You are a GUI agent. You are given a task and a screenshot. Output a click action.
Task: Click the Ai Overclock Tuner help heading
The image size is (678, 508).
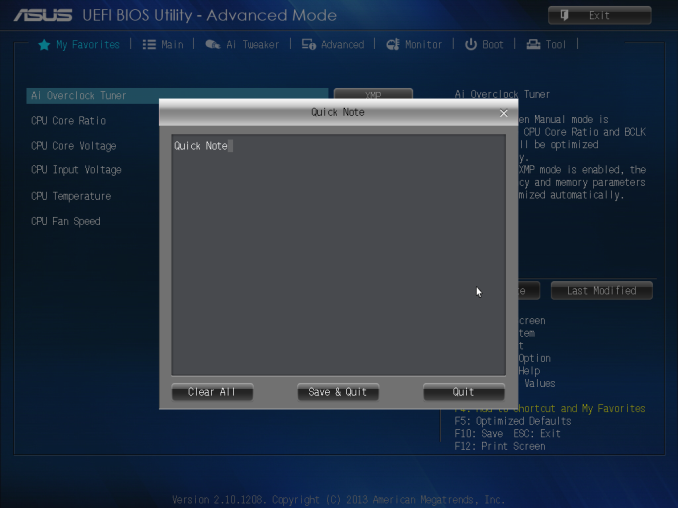(502, 94)
